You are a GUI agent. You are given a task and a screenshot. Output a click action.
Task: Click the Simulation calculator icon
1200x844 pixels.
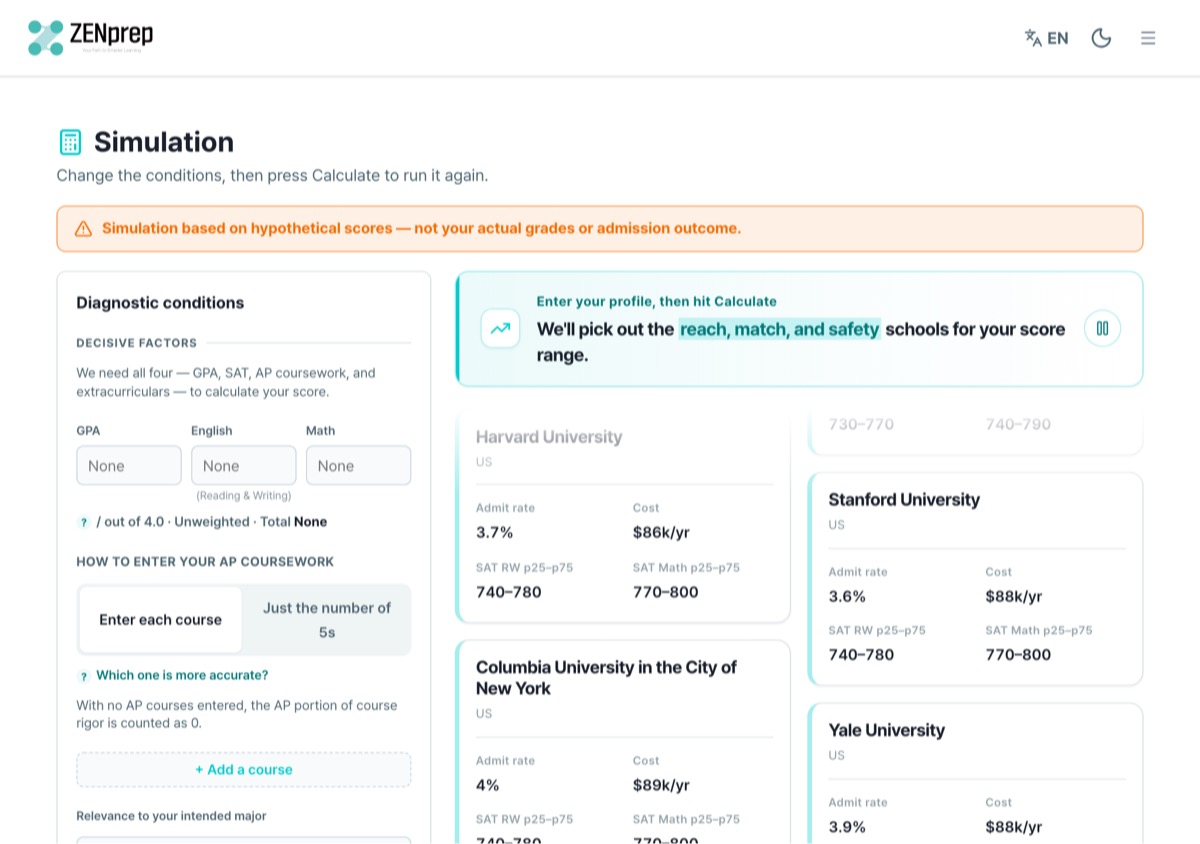click(x=70, y=142)
